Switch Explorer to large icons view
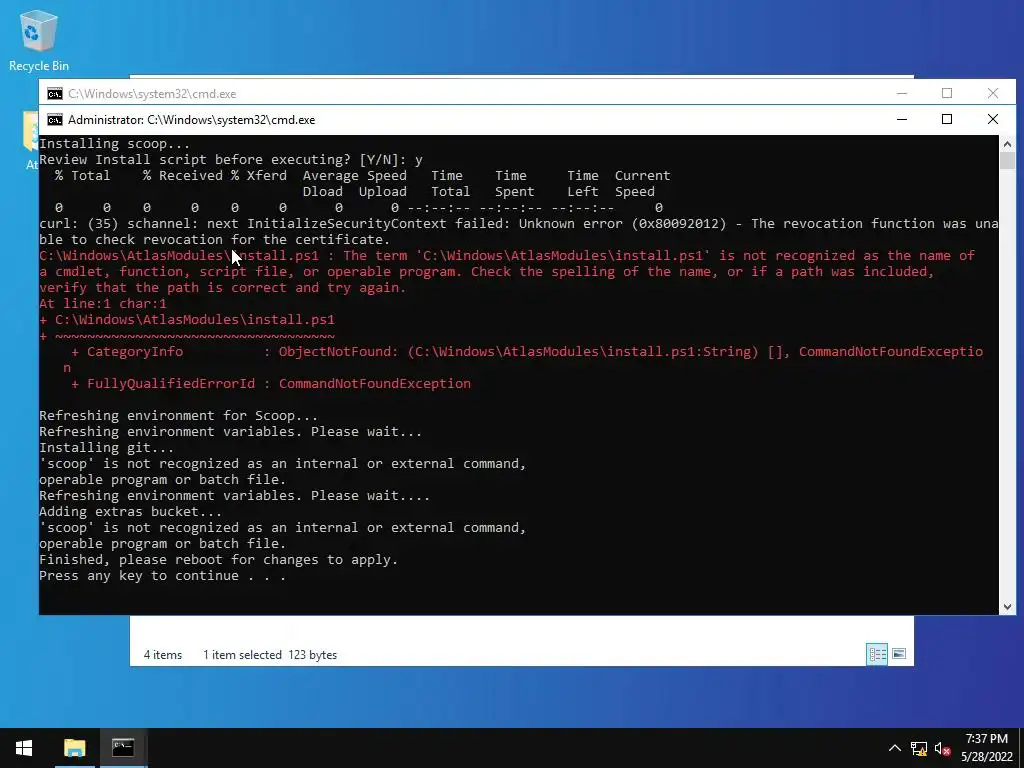This screenshot has height=768, width=1024. (899, 654)
